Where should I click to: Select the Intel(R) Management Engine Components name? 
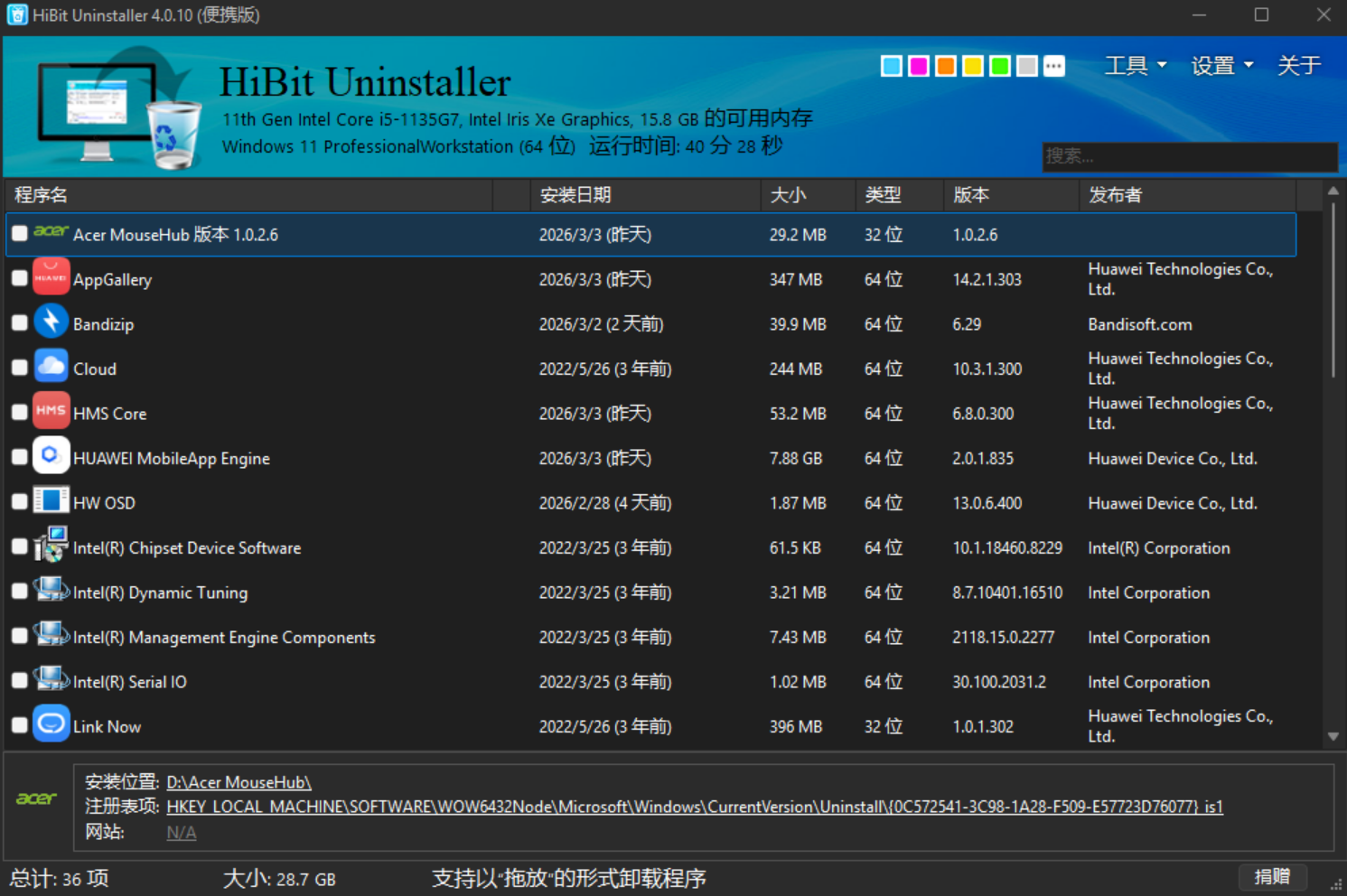coord(224,637)
